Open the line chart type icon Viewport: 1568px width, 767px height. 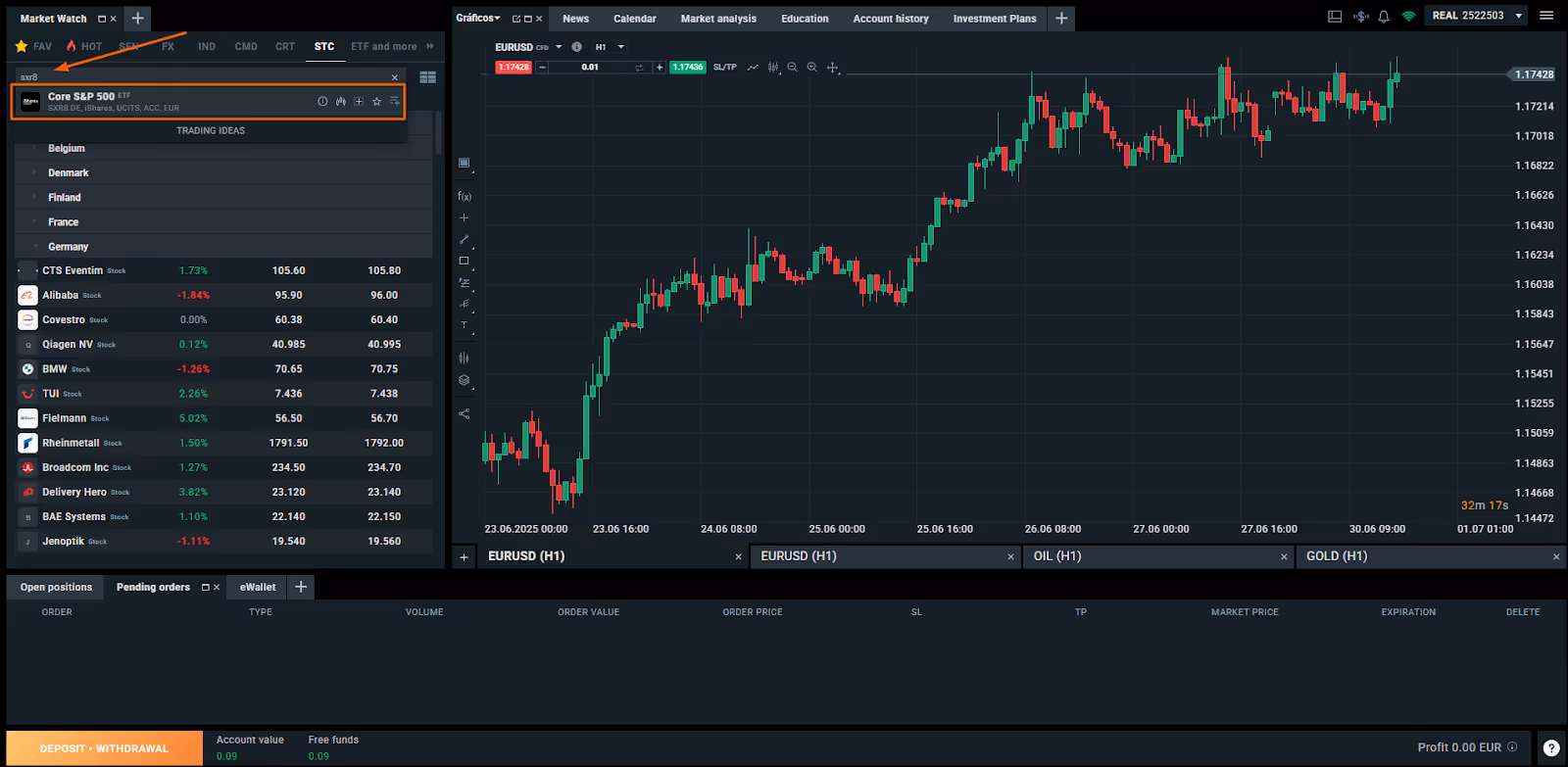(753, 68)
